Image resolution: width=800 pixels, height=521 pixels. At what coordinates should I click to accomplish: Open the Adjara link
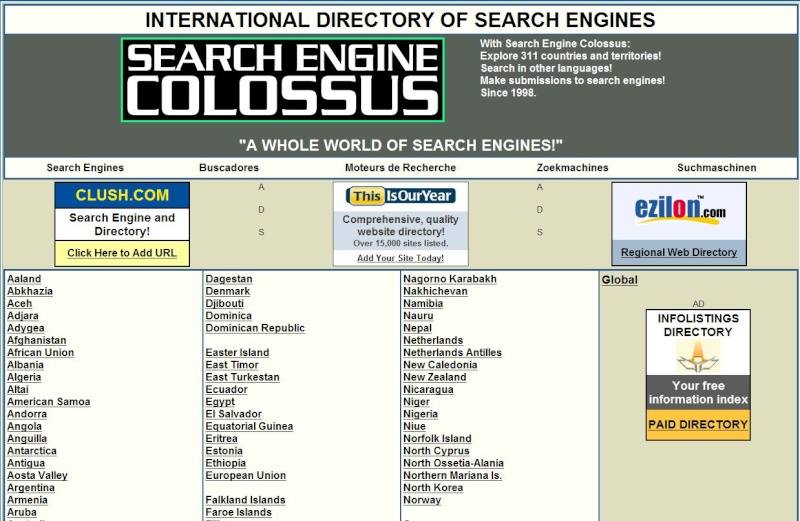tap(22, 316)
